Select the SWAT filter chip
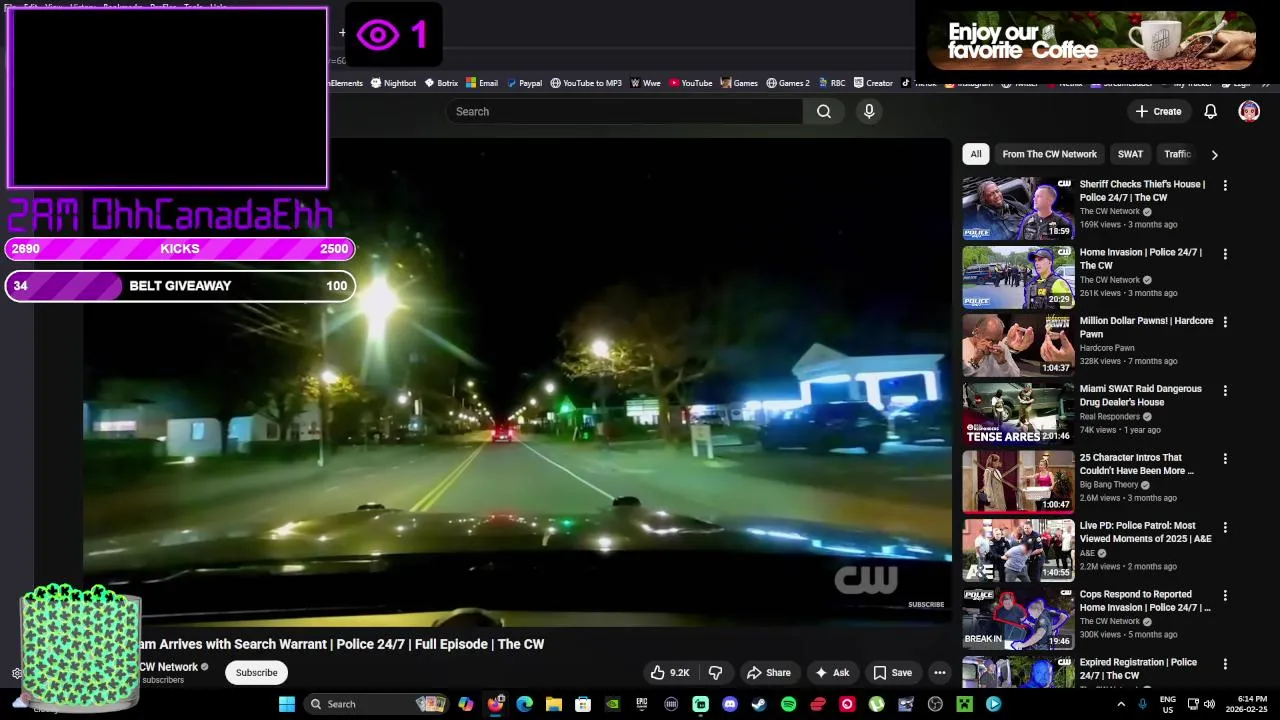 (1130, 154)
